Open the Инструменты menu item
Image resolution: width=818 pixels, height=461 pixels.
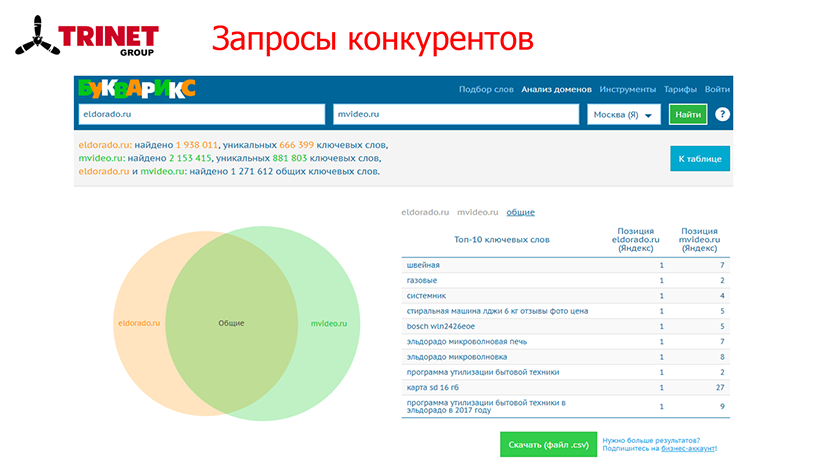[628, 89]
